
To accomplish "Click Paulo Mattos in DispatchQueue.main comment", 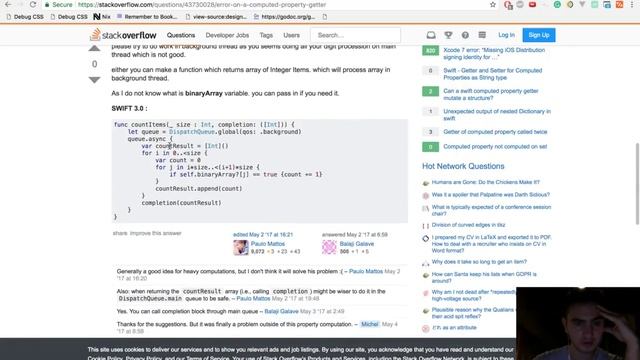I will (x=253, y=298).
